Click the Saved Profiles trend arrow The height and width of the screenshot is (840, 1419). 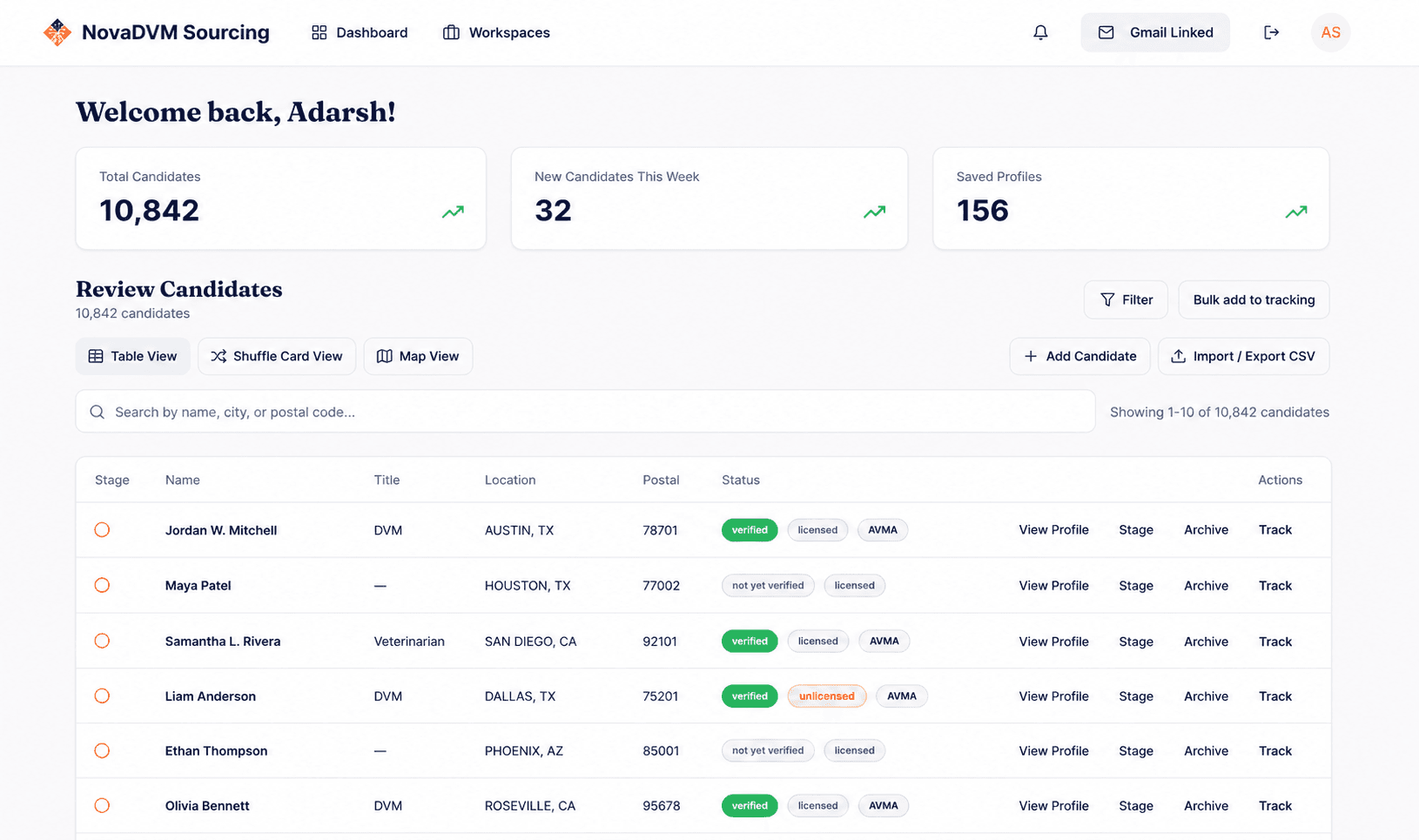pos(1296,212)
